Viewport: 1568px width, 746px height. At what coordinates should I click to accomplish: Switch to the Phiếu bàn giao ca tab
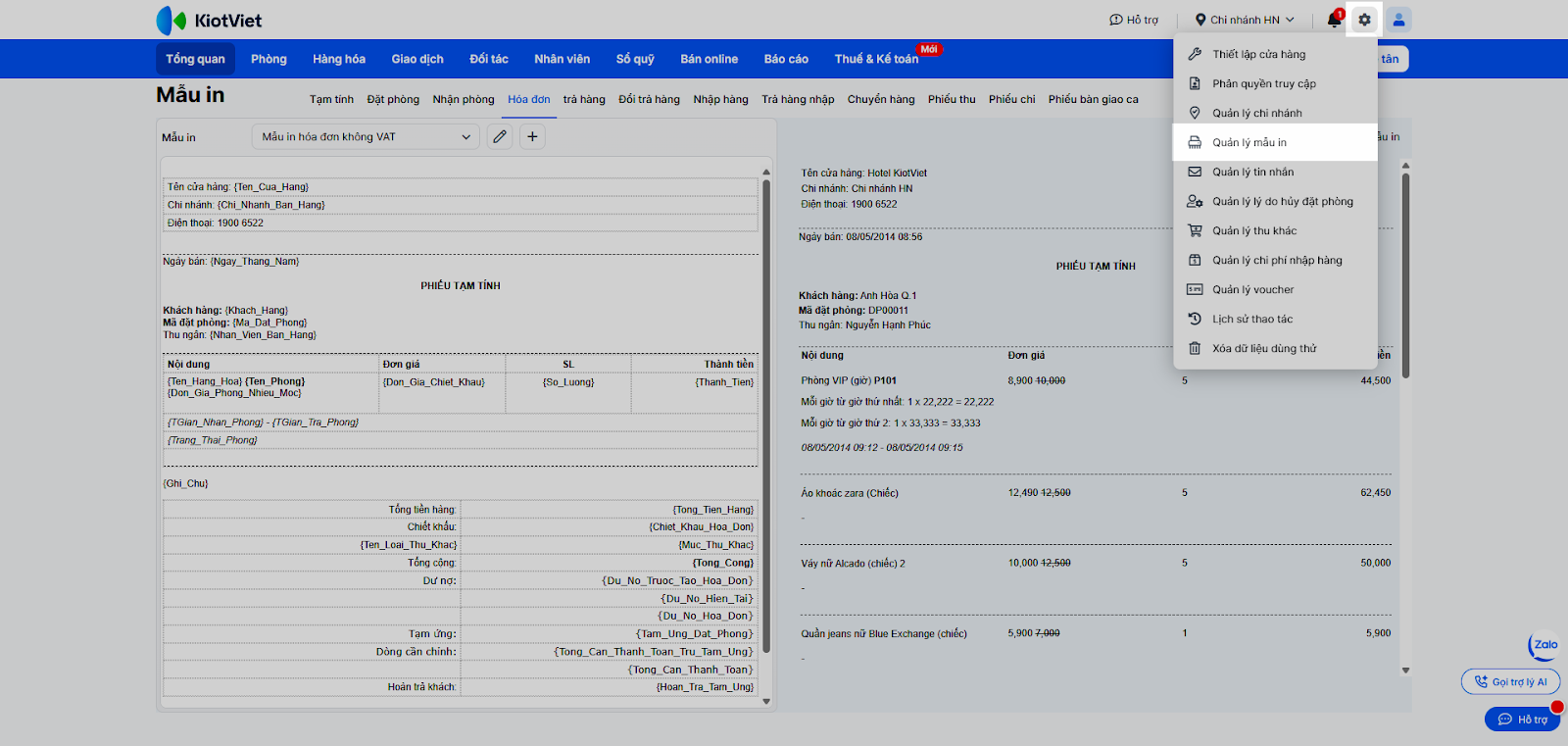pos(1094,99)
